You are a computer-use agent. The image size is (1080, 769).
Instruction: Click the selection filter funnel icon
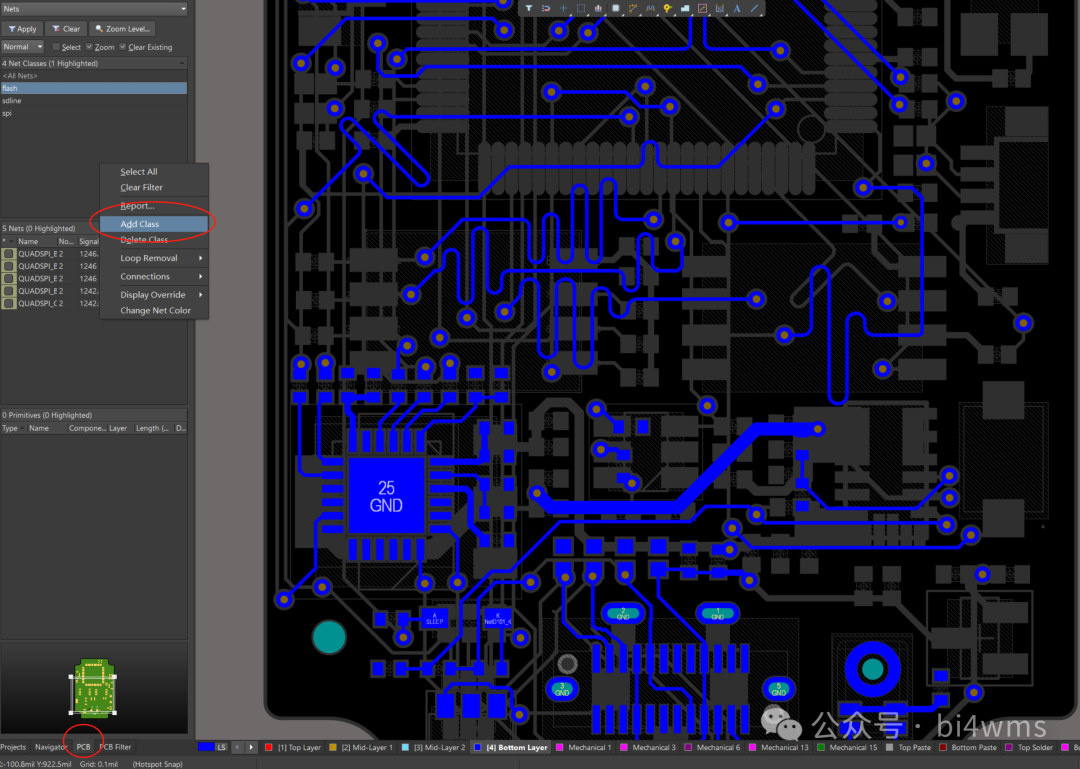click(529, 8)
